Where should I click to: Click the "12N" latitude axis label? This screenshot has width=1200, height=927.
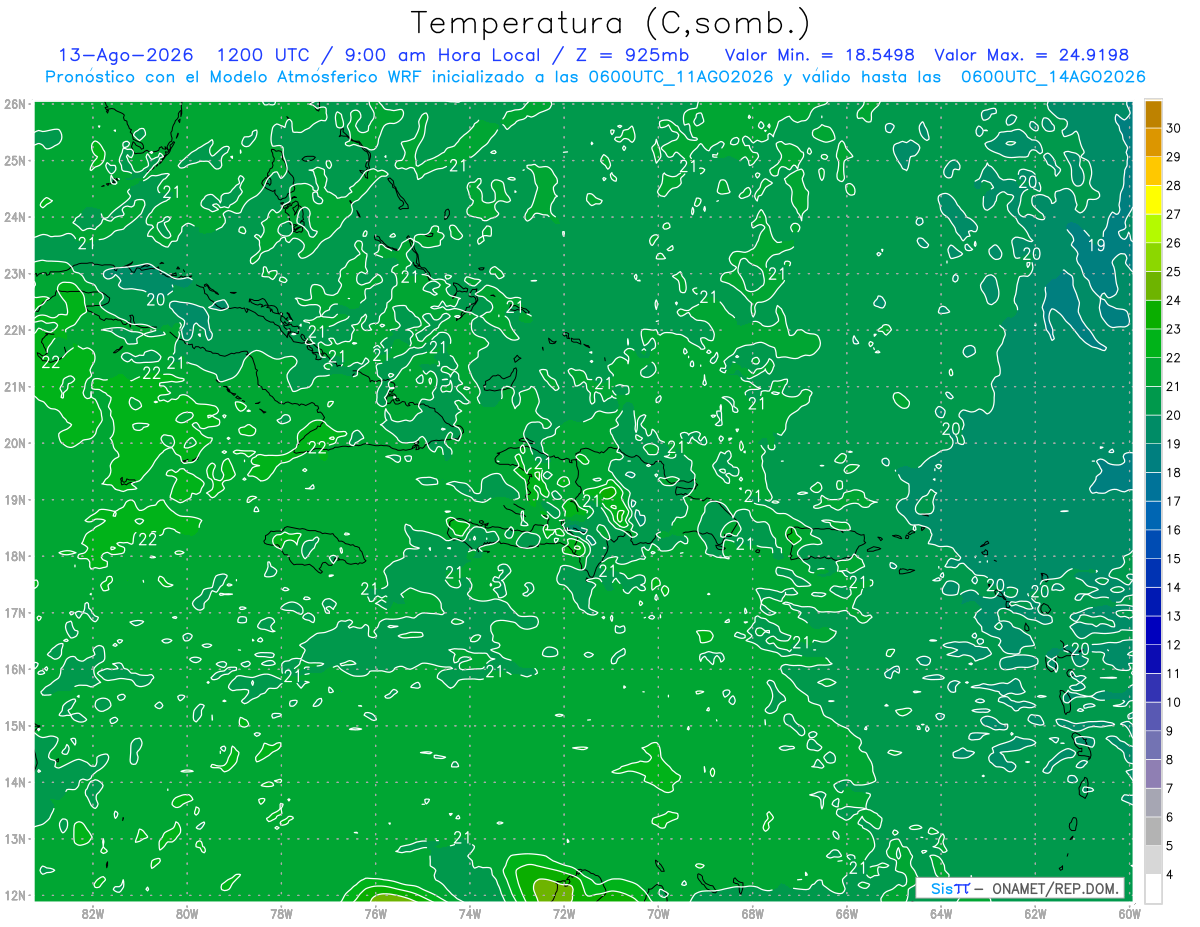coord(15,895)
